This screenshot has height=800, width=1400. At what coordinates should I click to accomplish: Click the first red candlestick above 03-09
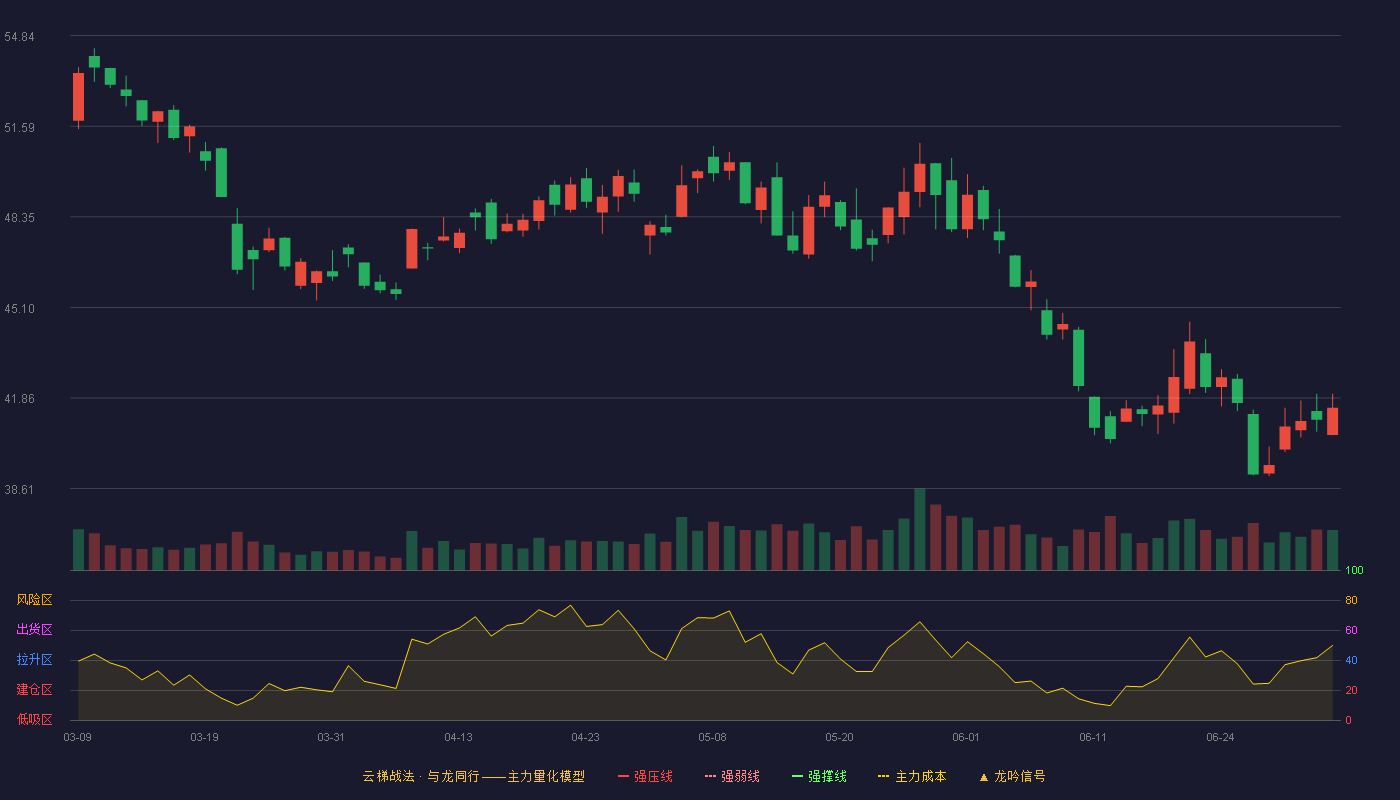point(78,97)
